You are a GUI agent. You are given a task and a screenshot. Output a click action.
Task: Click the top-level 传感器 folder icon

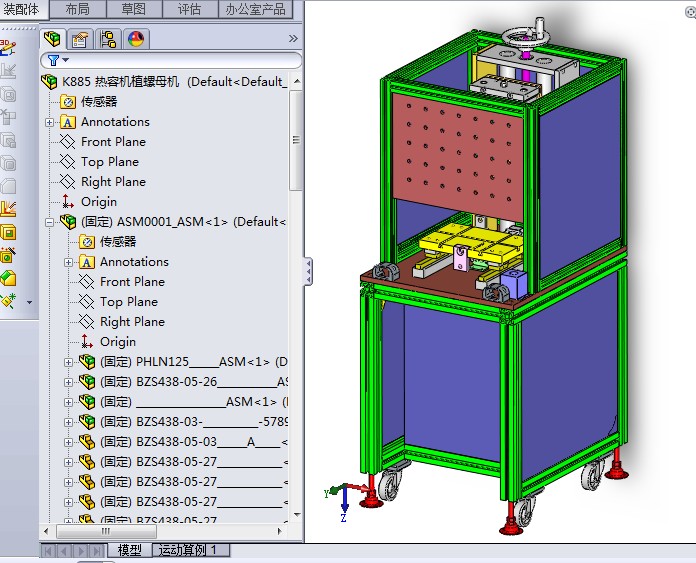tap(68, 102)
